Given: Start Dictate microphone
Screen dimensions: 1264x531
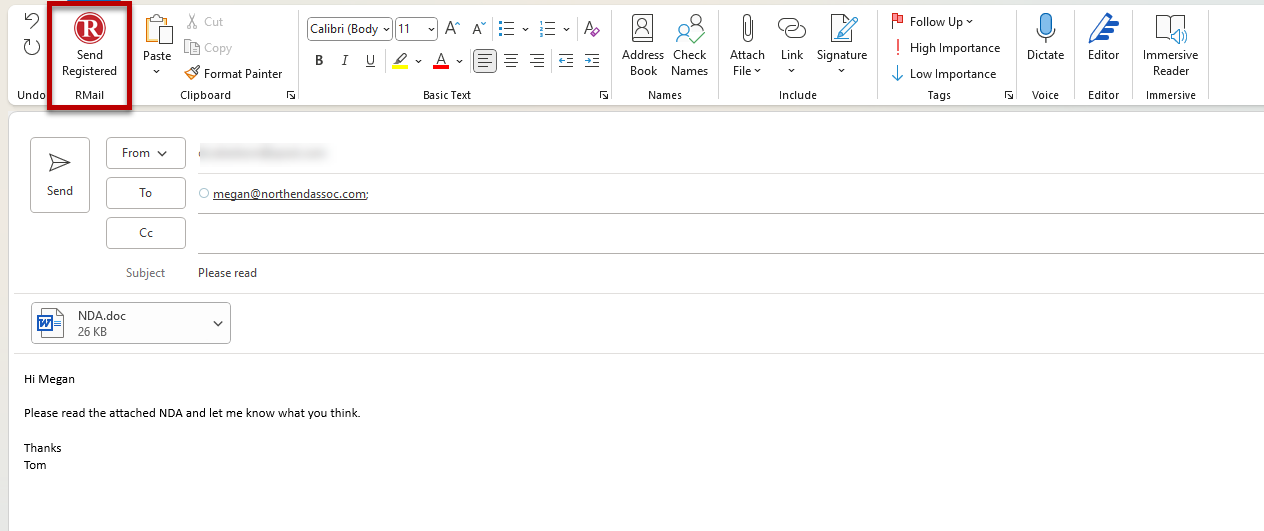Looking at the screenshot, I should [x=1045, y=40].
